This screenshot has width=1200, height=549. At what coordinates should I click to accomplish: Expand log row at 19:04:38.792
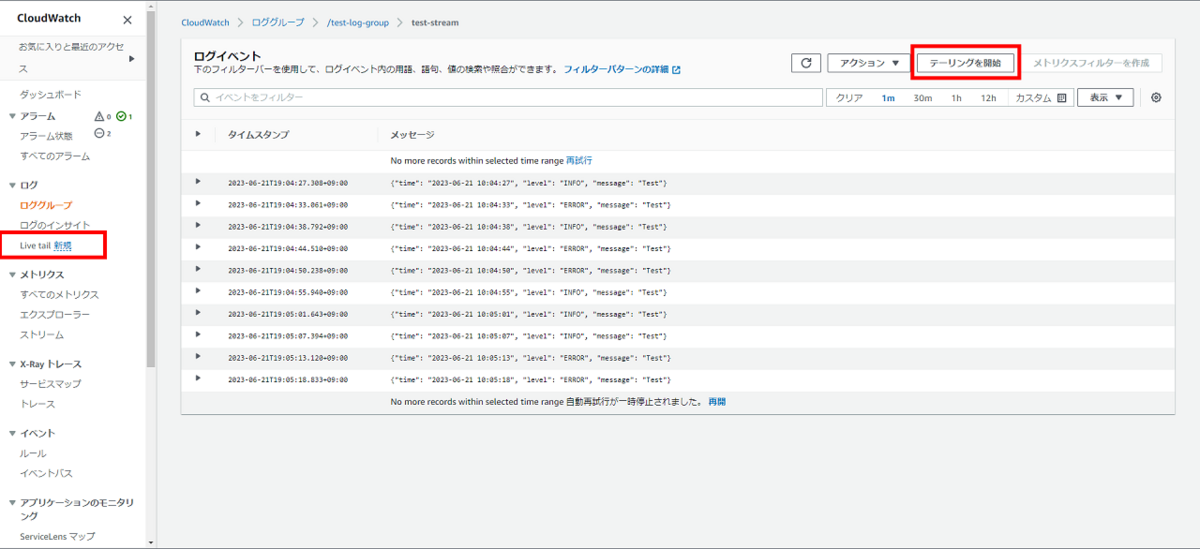pos(198,226)
